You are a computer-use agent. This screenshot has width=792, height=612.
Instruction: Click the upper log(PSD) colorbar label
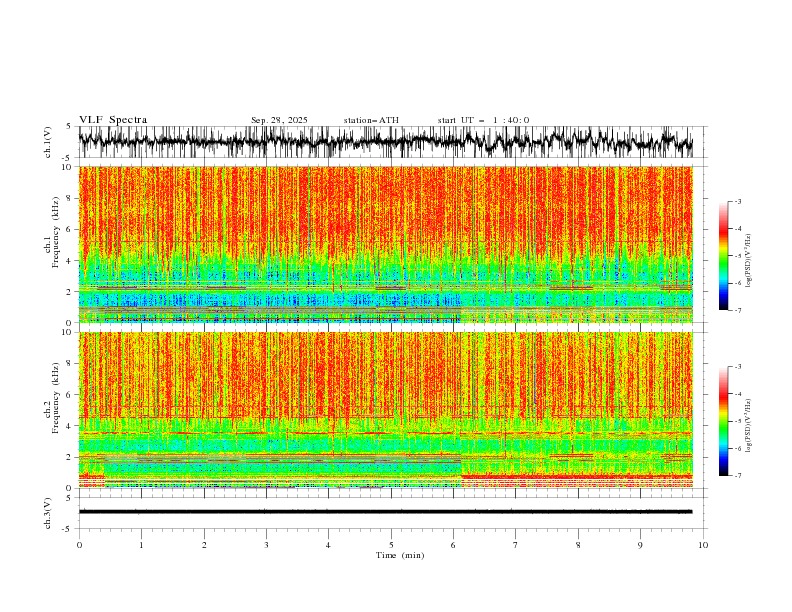pos(748,261)
